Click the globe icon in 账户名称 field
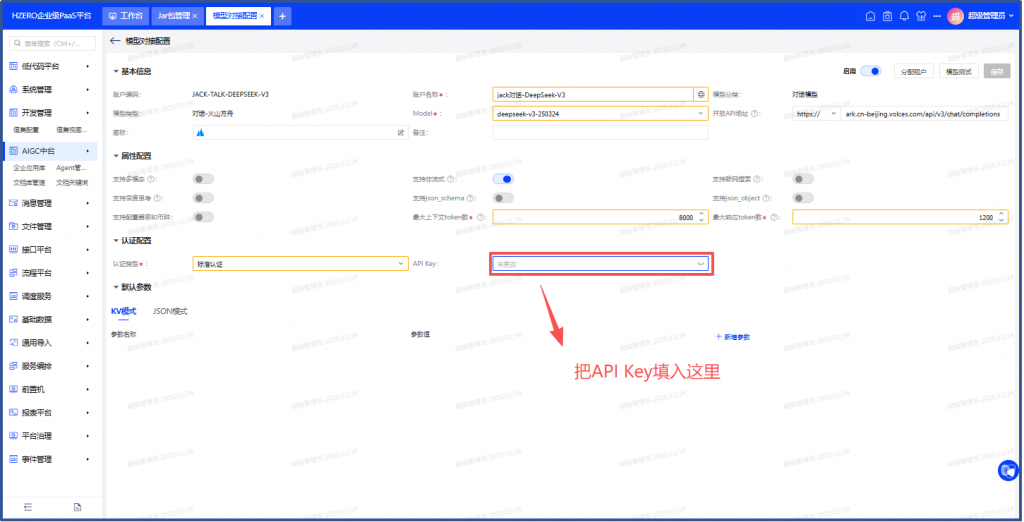The width and height of the screenshot is (1024, 522). [x=701, y=94]
